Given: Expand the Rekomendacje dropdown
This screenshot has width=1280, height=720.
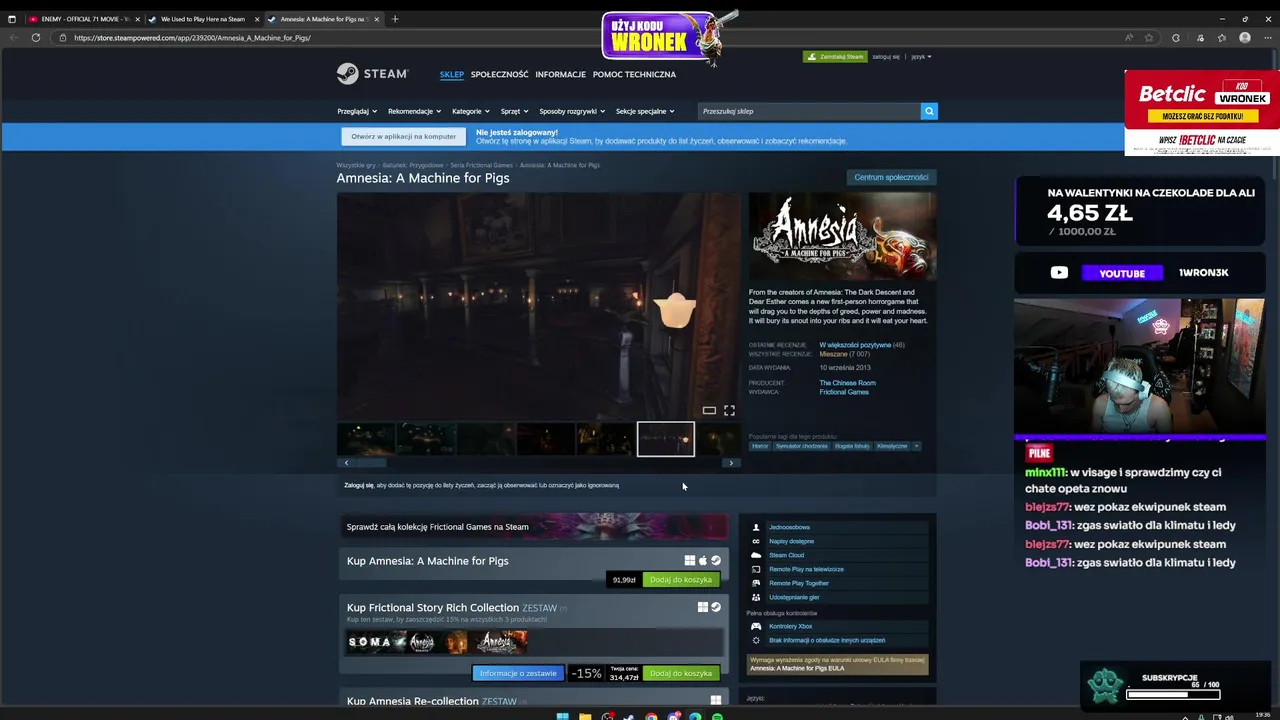Looking at the screenshot, I should (414, 111).
